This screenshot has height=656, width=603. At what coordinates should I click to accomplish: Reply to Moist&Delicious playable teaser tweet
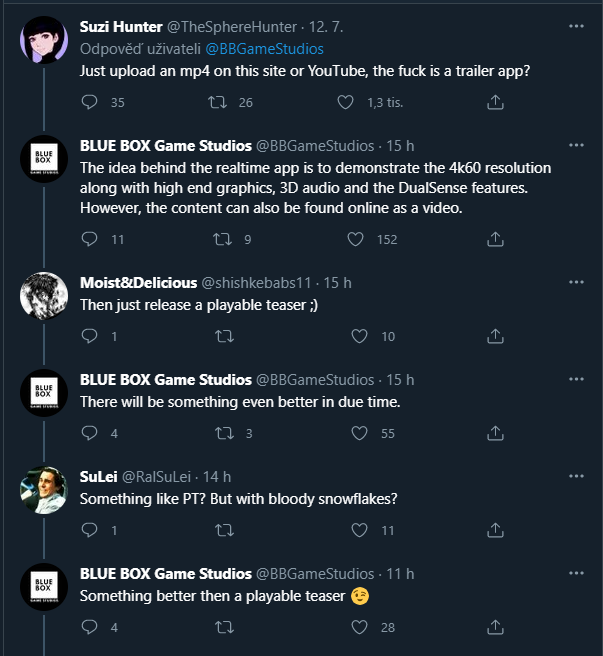pos(89,336)
